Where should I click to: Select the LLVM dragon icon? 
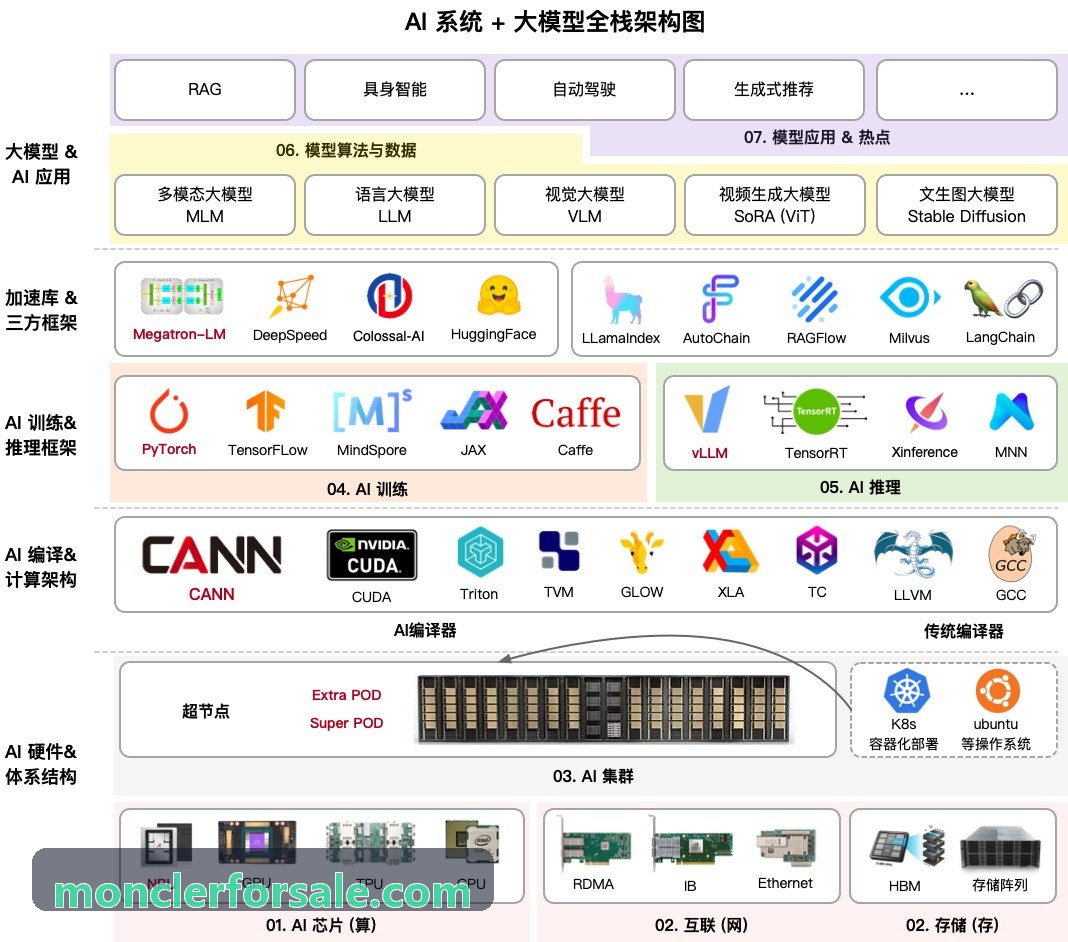(913, 554)
